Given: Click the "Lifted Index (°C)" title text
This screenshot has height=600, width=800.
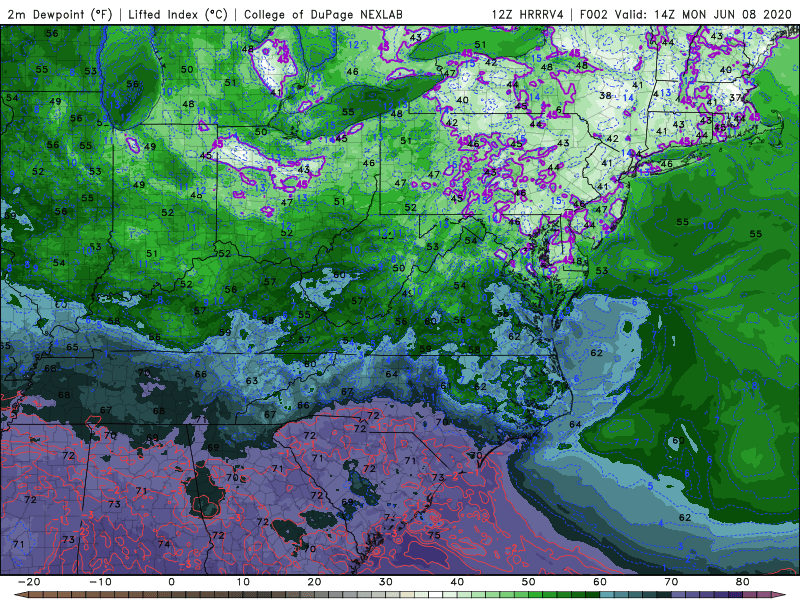Looking at the screenshot, I should coord(178,14).
